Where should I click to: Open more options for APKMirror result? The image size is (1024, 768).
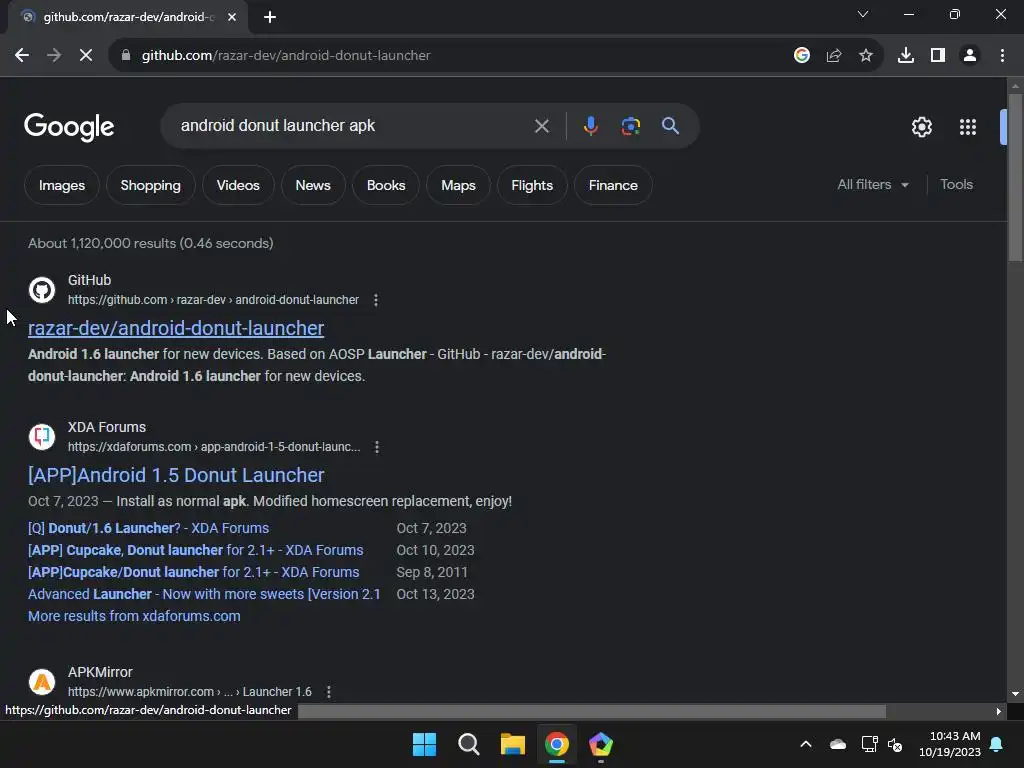[x=328, y=692]
